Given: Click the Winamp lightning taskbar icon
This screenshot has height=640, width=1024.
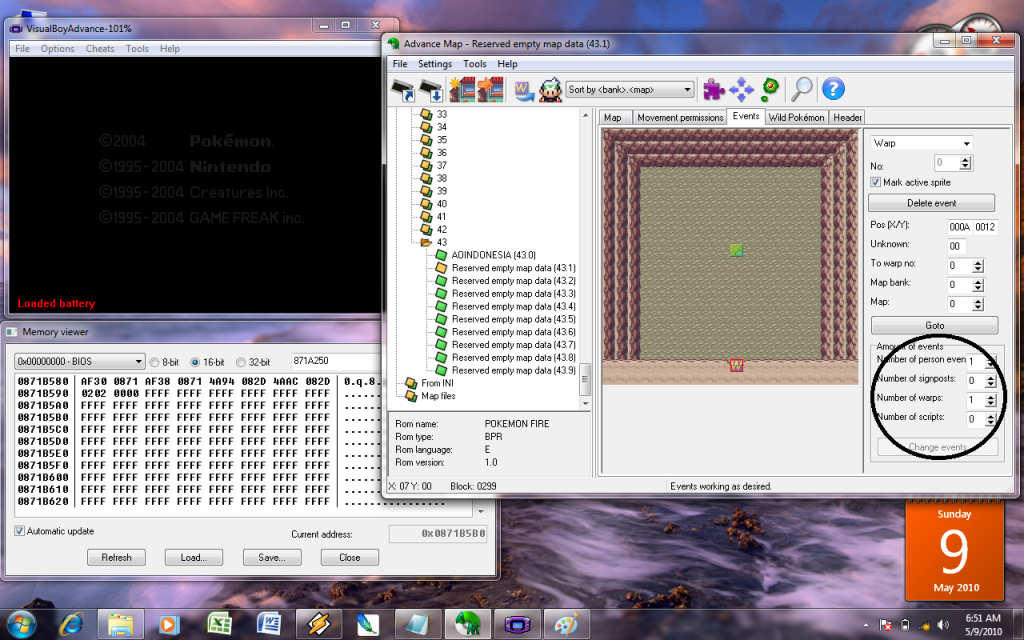Looking at the screenshot, I should point(318,624).
